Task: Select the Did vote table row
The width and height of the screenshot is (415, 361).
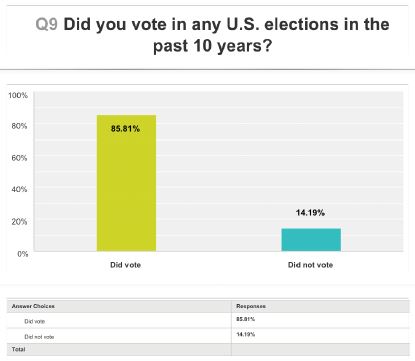Action: pos(208,321)
